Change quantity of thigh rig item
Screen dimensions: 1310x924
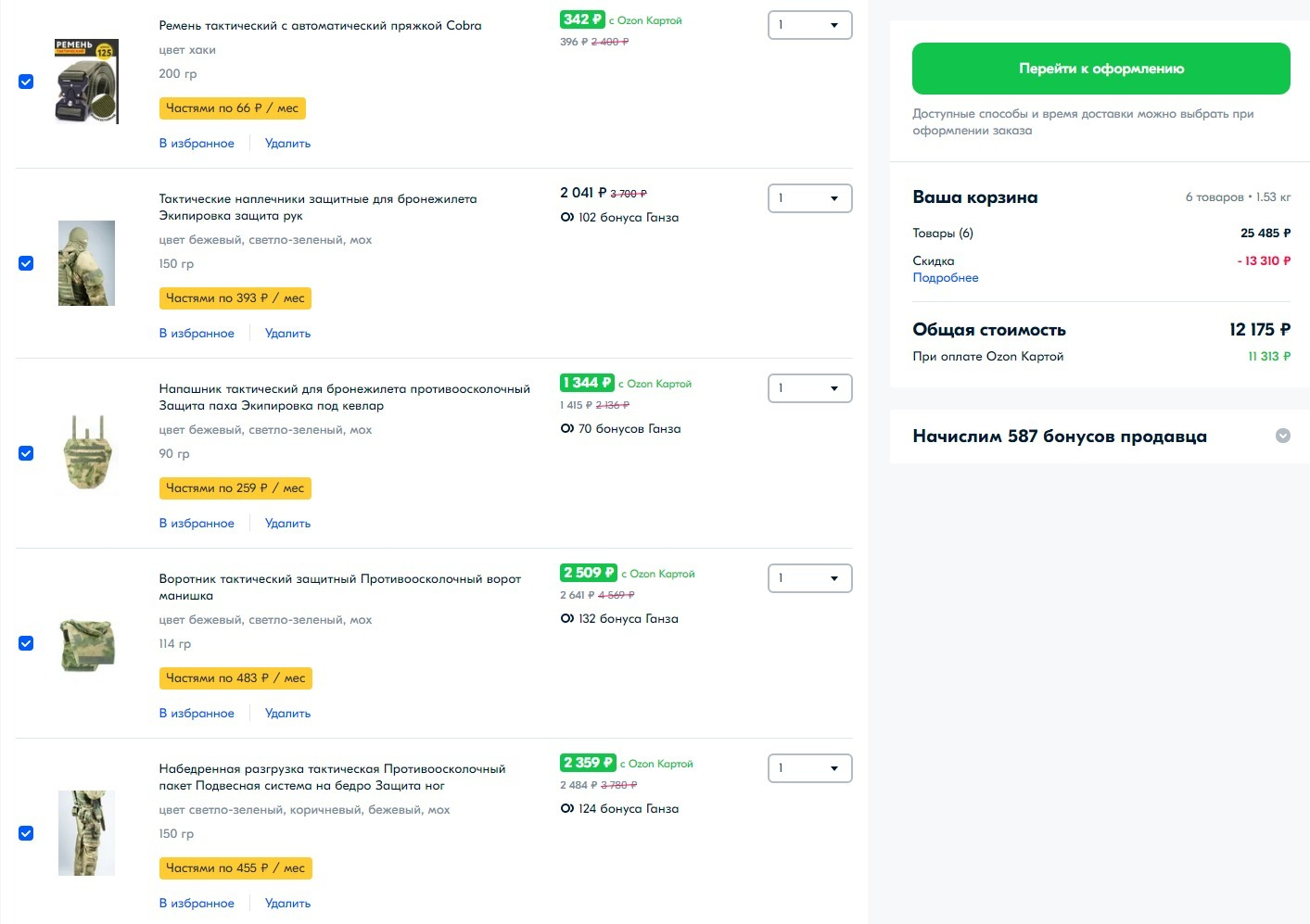pyautogui.click(x=809, y=768)
